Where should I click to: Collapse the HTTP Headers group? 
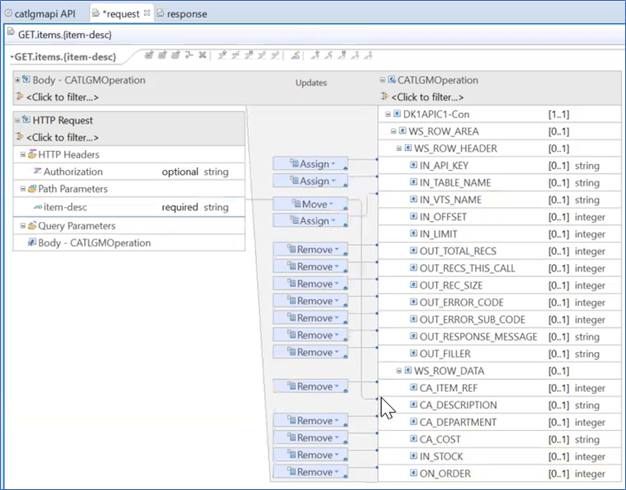pyautogui.click(x=23, y=155)
